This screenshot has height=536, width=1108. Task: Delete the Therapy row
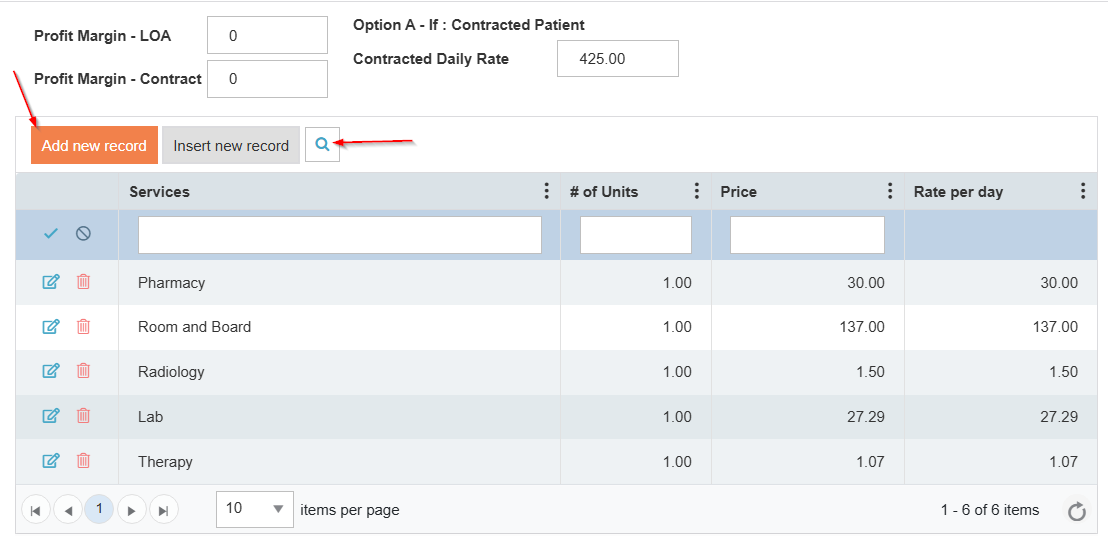pos(83,461)
